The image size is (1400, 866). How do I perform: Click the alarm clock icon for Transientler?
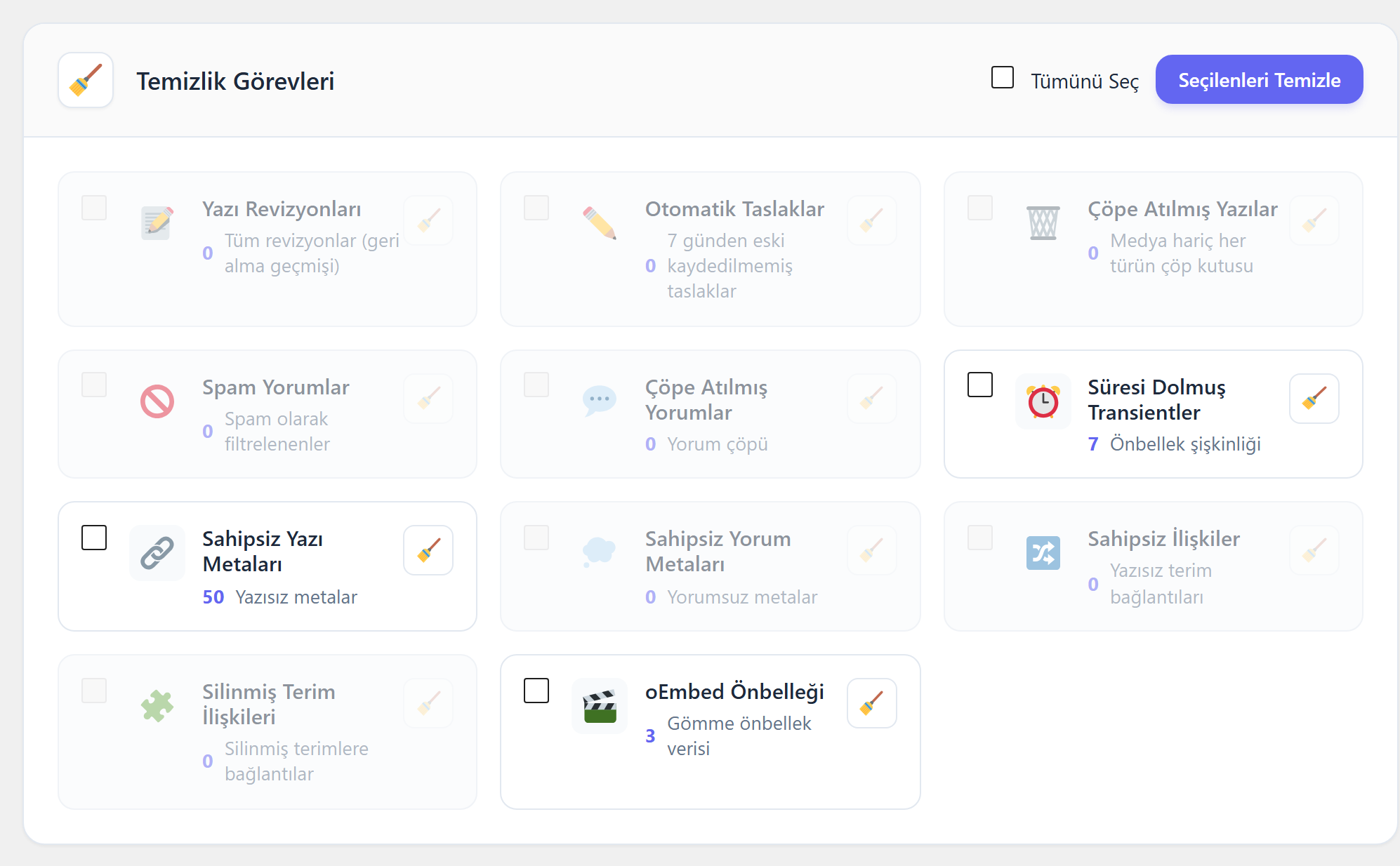point(1043,401)
